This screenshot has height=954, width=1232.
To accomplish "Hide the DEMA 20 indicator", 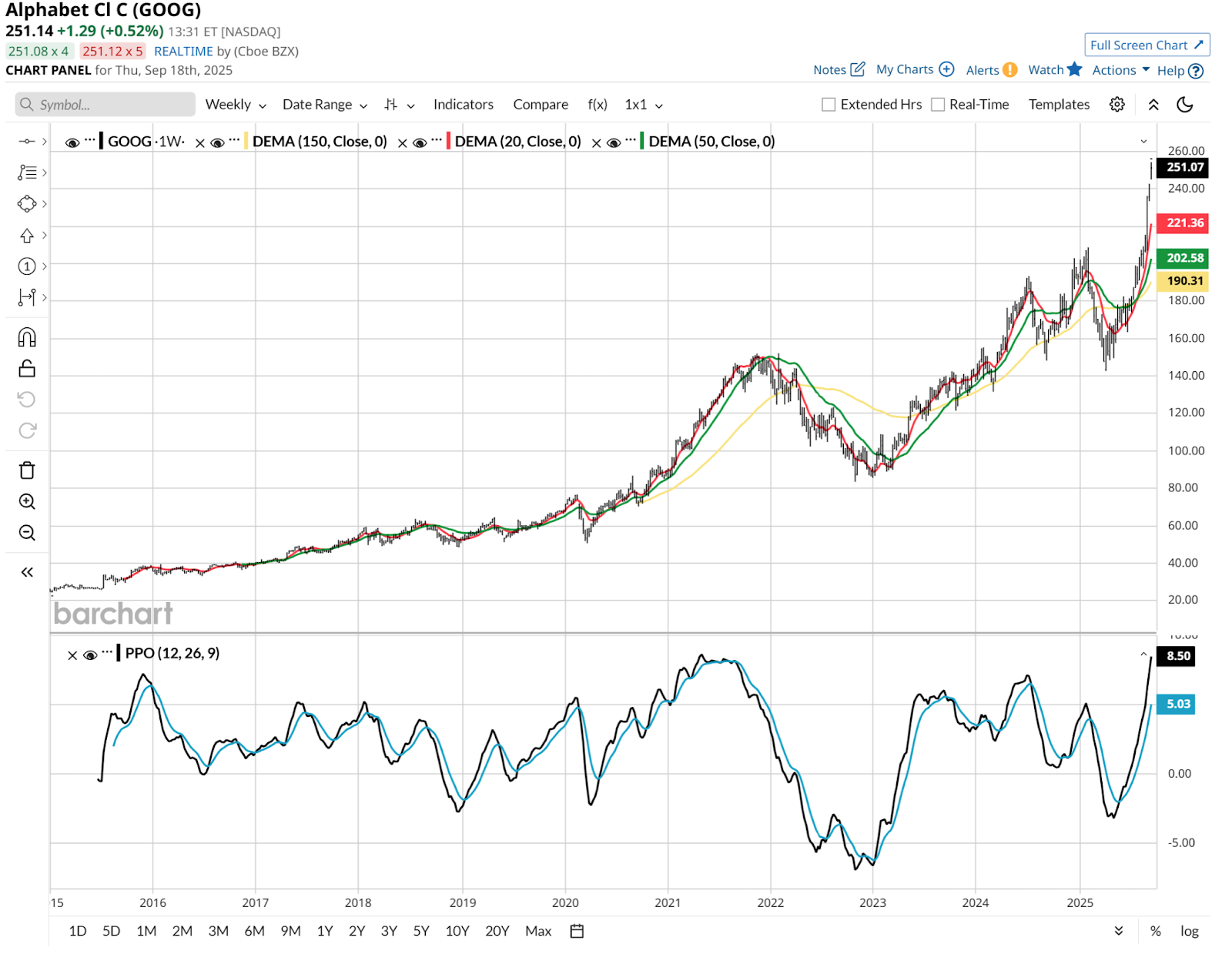I will pos(420,142).
